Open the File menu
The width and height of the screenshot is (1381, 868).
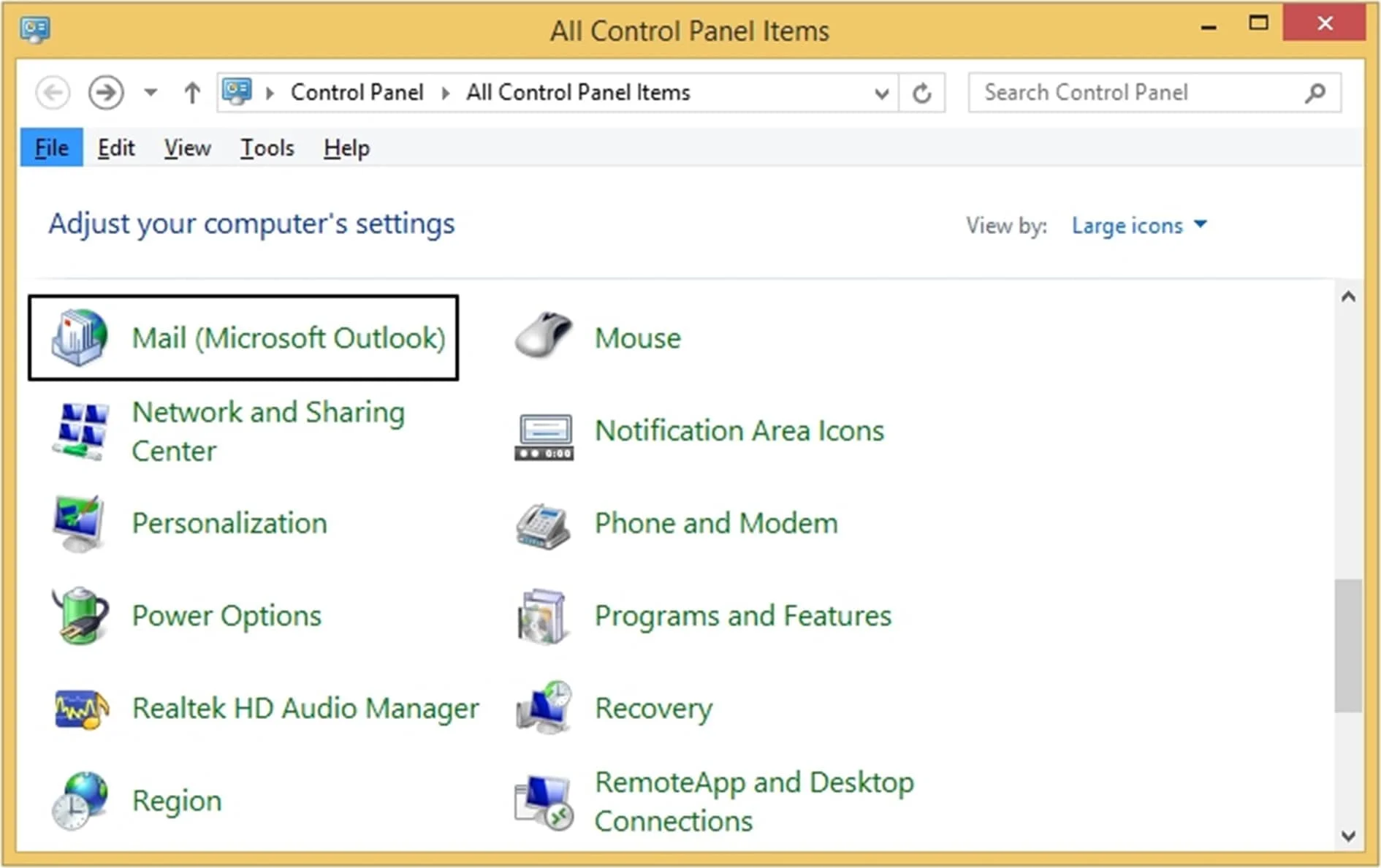click(52, 148)
